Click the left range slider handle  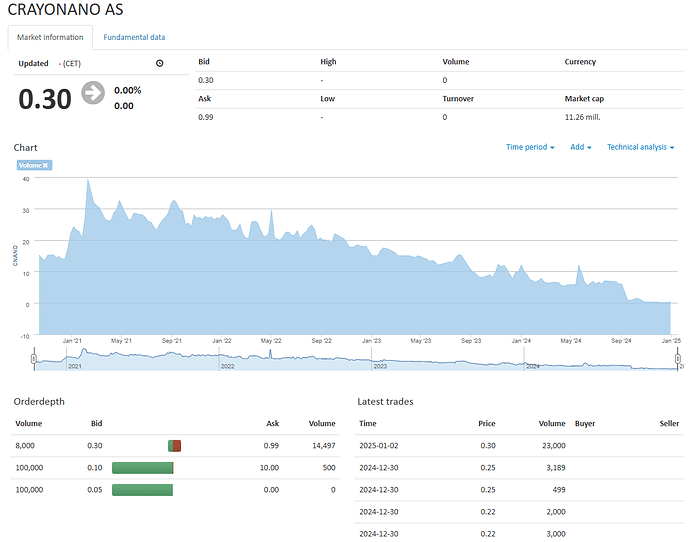point(34,359)
